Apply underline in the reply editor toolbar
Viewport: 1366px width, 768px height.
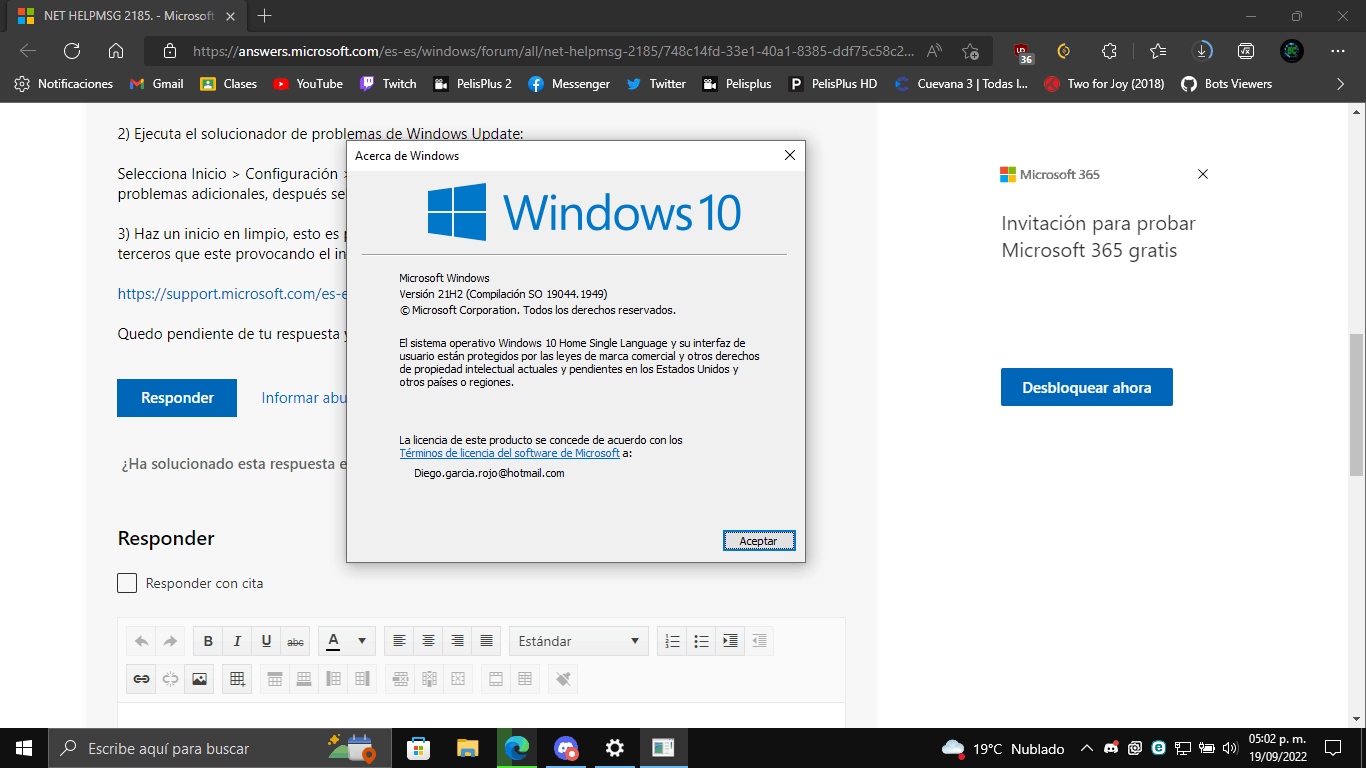[x=266, y=641]
